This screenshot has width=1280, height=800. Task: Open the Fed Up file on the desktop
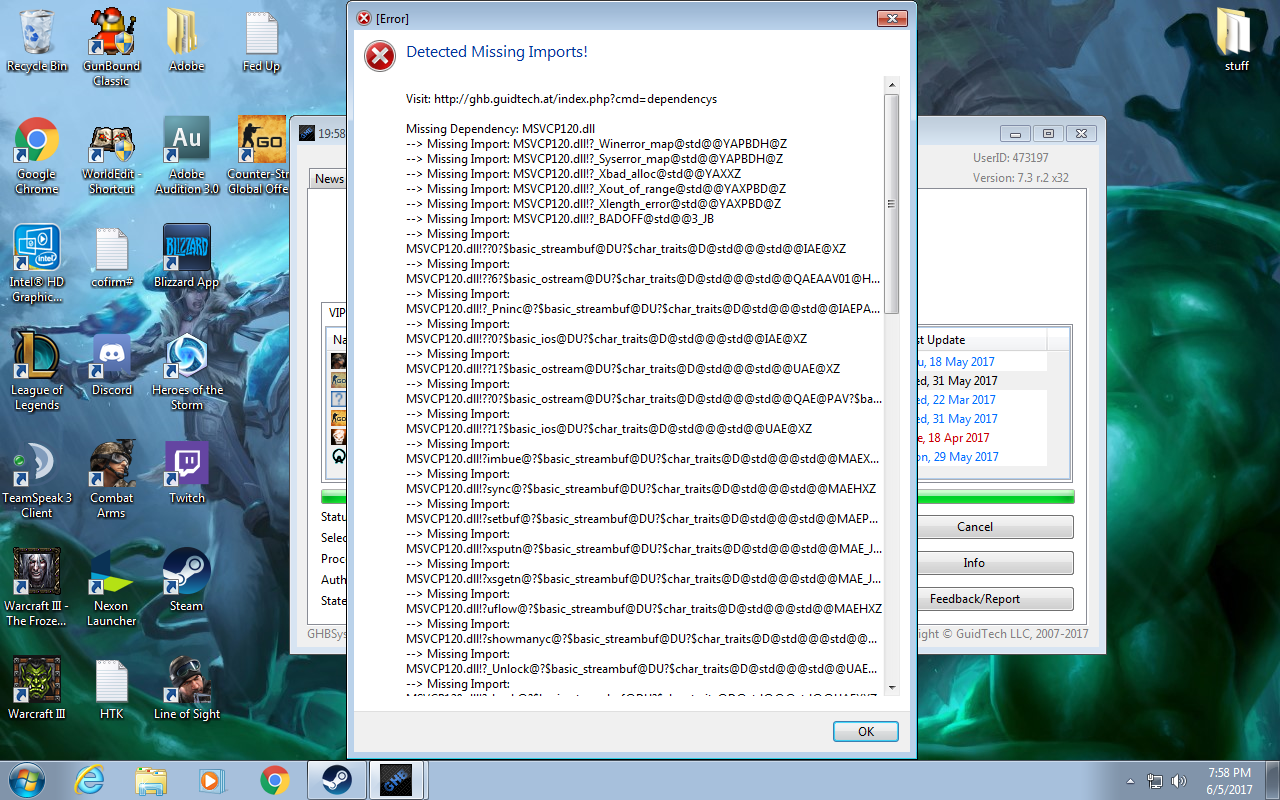(x=261, y=42)
